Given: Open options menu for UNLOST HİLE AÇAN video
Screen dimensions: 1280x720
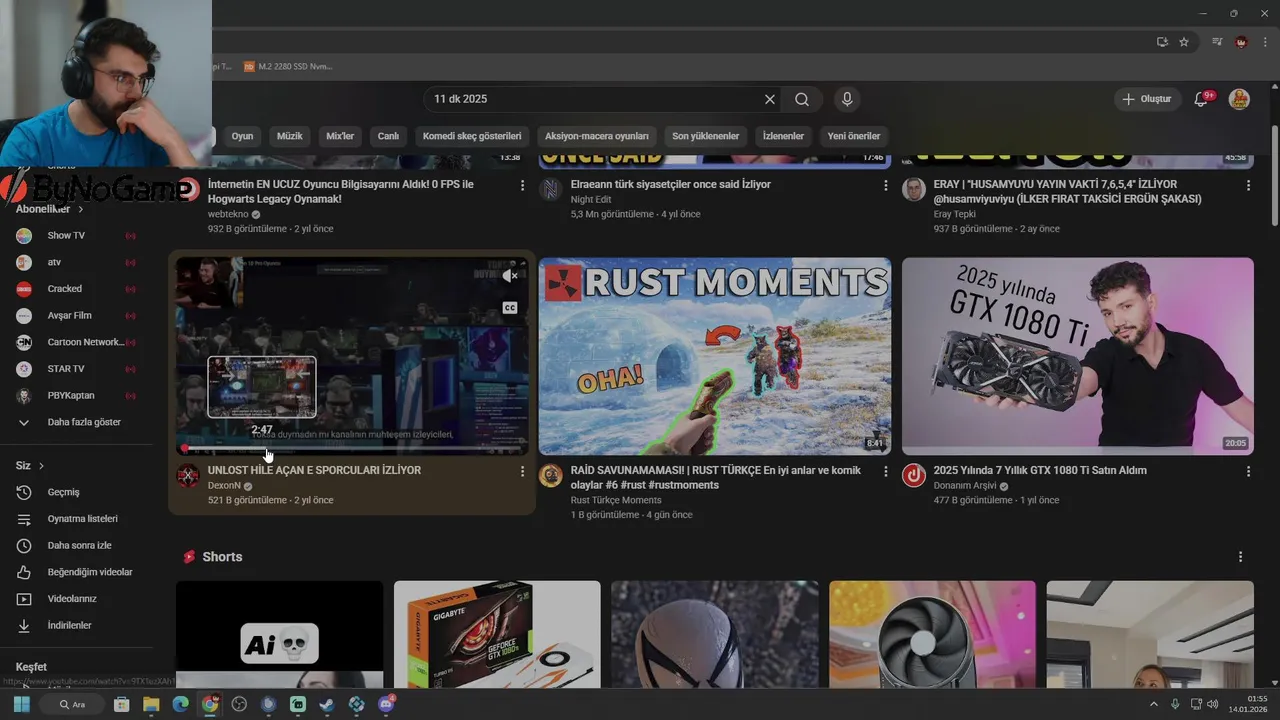Looking at the screenshot, I should tap(522, 471).
